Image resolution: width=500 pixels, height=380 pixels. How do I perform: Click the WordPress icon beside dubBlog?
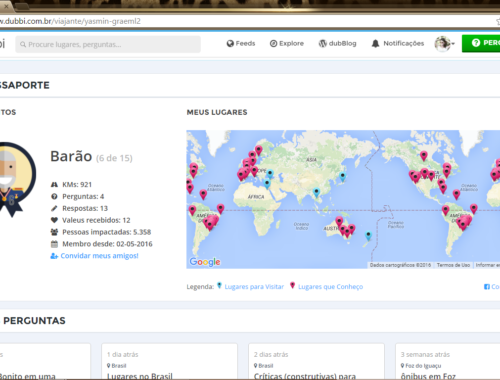(322, 43)
